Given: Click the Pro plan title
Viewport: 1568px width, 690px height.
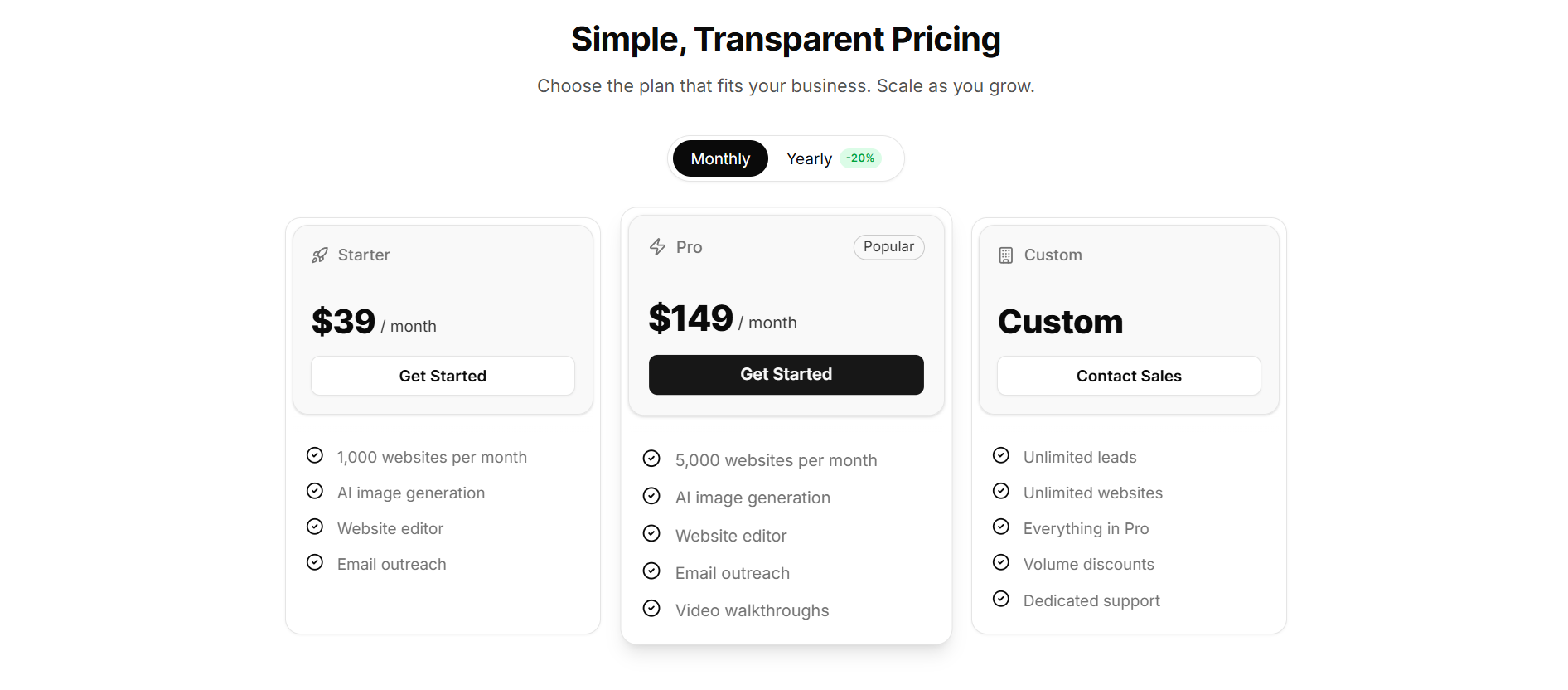Looking at the screenshot, I should click(x=688, y=246).
